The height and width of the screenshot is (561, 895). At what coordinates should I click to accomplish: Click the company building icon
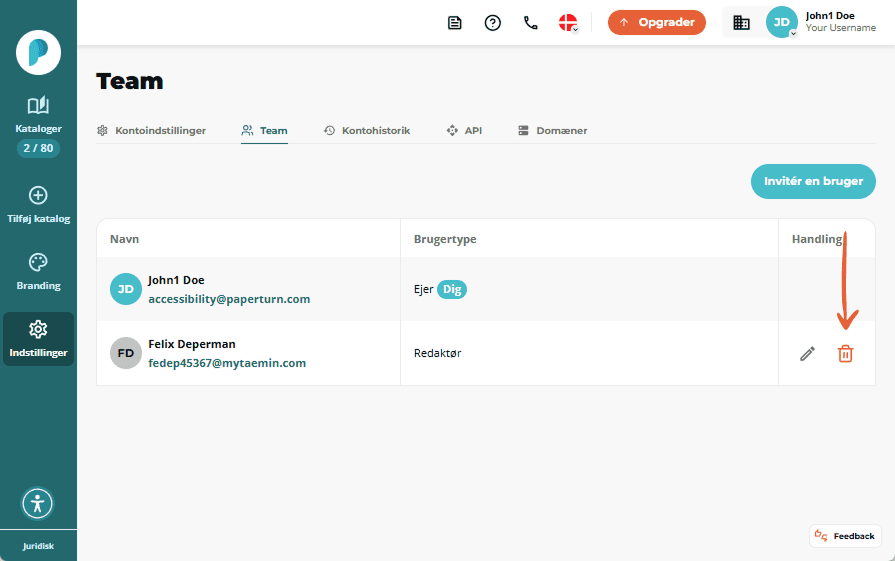click(x=741, y=23)
